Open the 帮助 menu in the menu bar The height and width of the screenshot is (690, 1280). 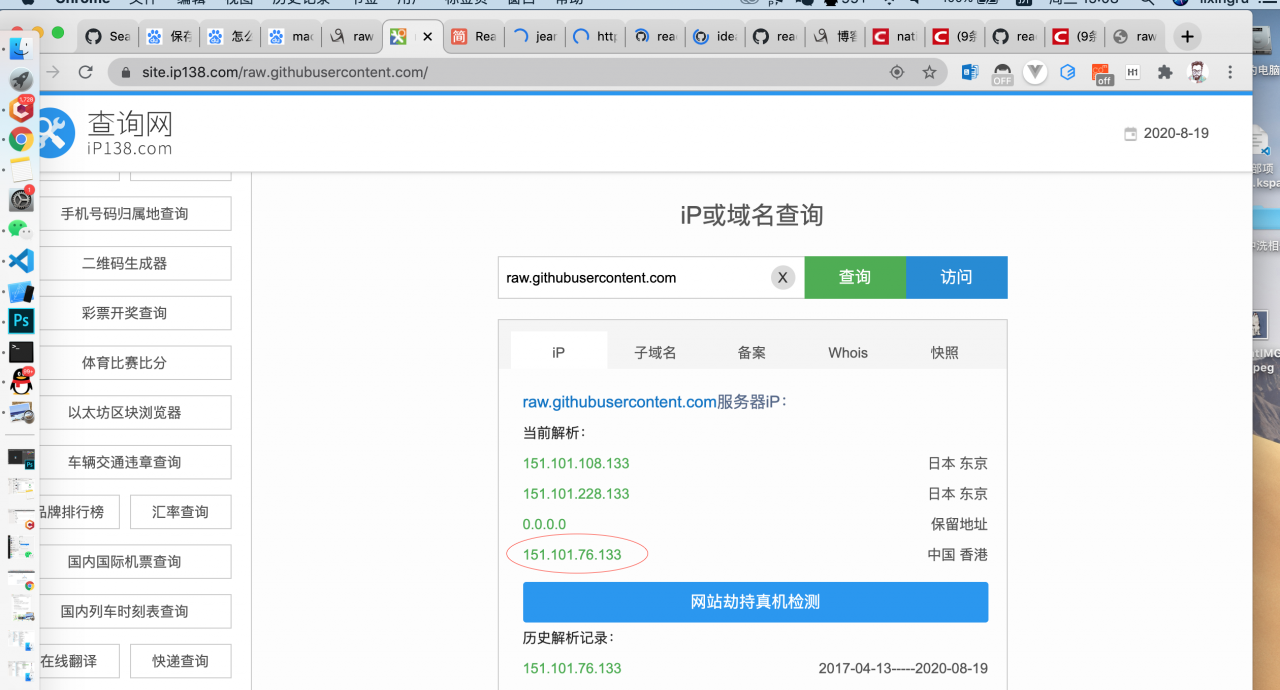coord(567,3)
